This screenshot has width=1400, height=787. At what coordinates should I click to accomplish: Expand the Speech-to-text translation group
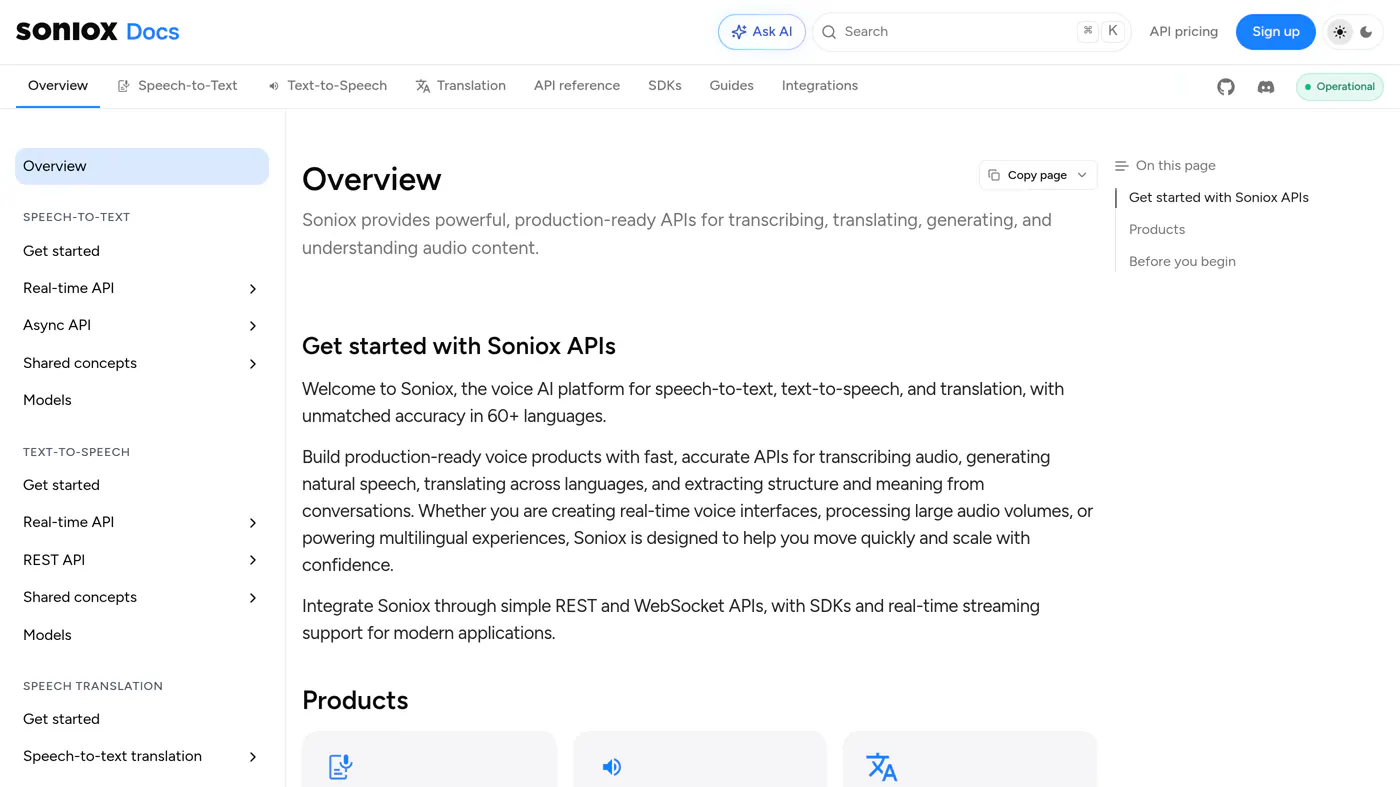[x=142, y=756]
